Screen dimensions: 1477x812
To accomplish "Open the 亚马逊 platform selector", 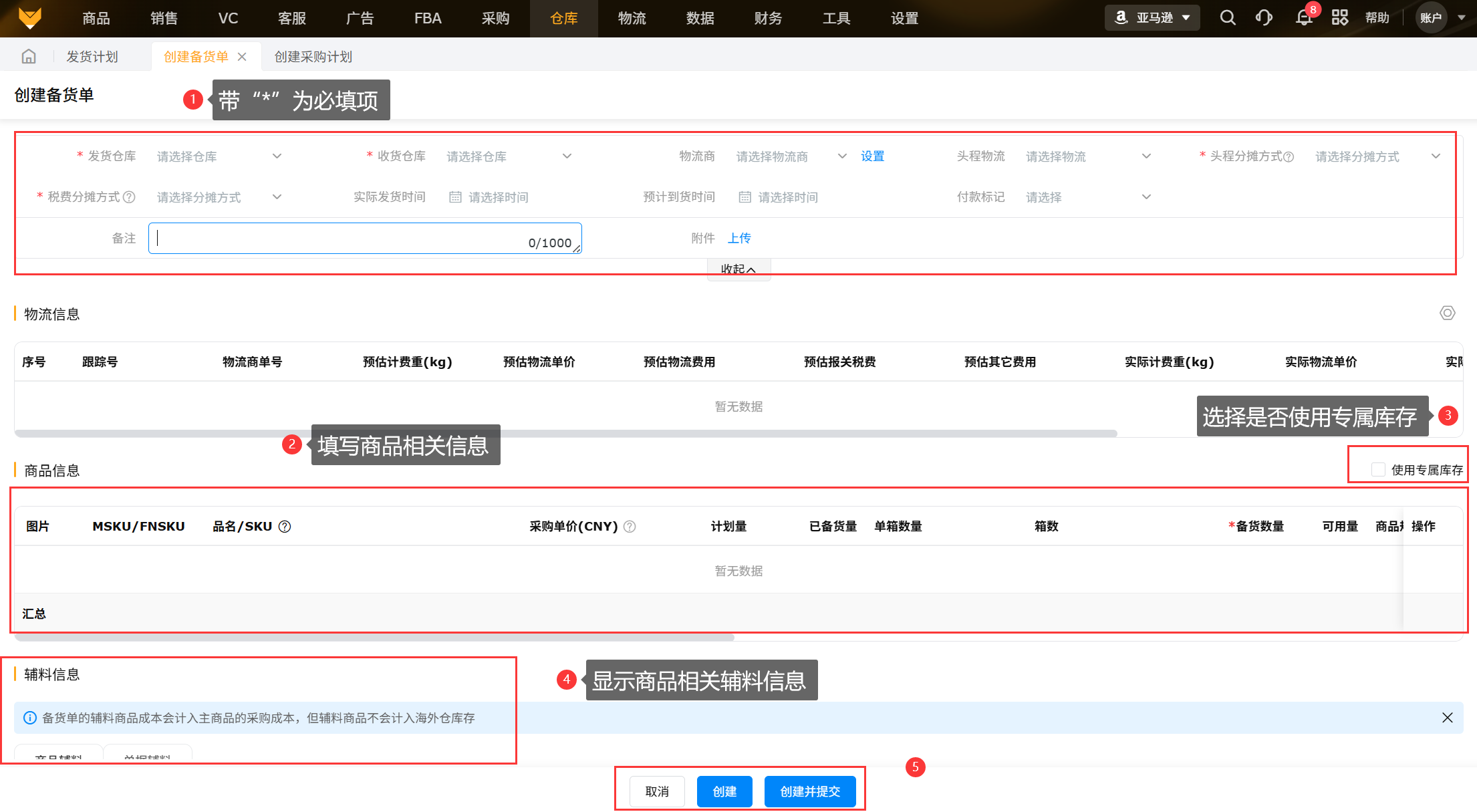I will 1152,18.
